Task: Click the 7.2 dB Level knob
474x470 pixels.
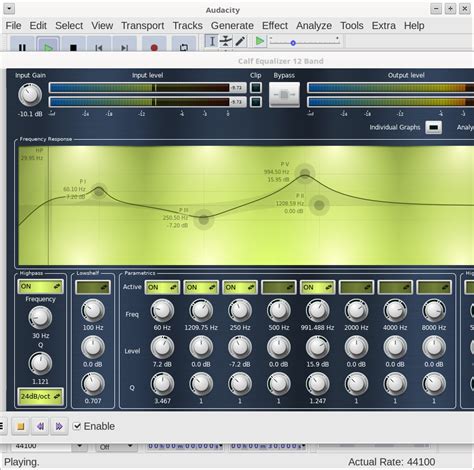Action: (x=162, y=347)
